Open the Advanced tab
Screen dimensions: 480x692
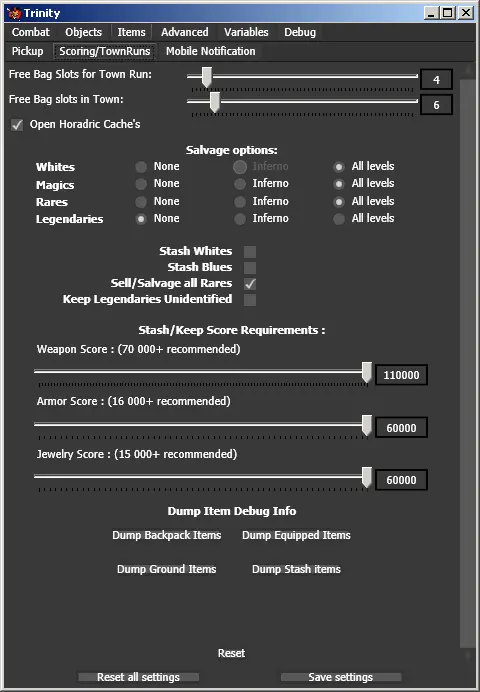[184, 32]
